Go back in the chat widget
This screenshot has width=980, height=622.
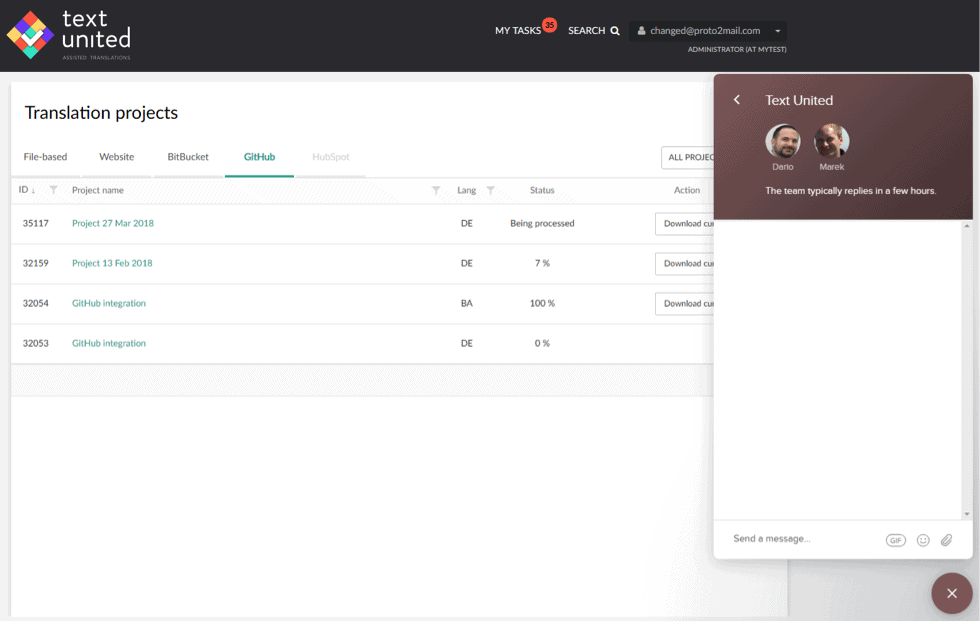point(737,100)
